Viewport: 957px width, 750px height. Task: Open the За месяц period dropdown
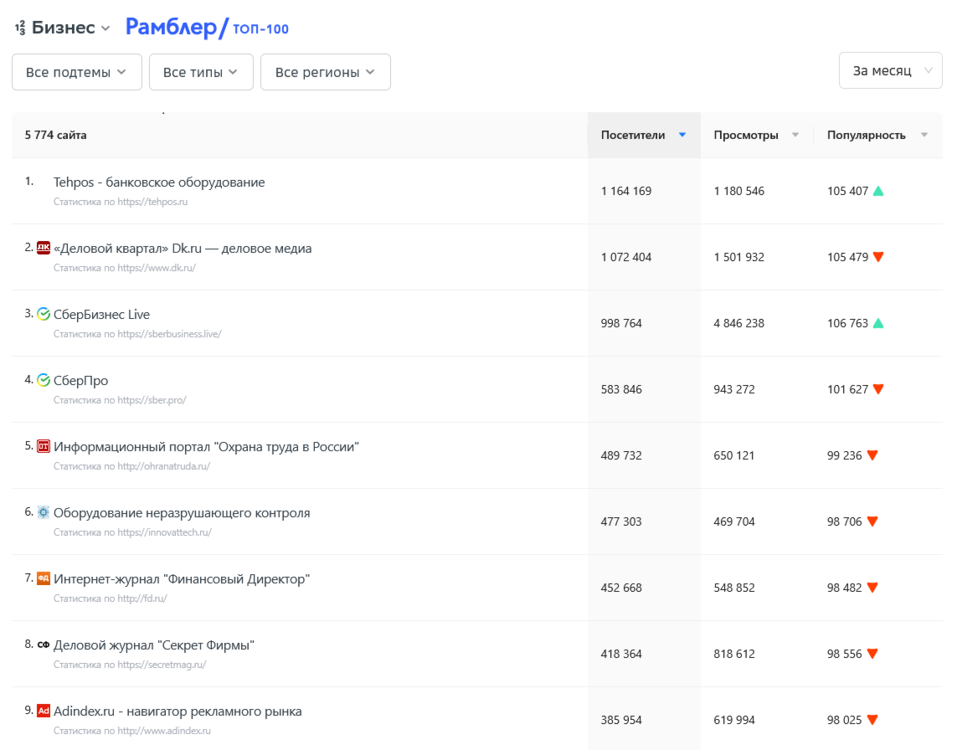pyautogui.click(x=890, y=71)
